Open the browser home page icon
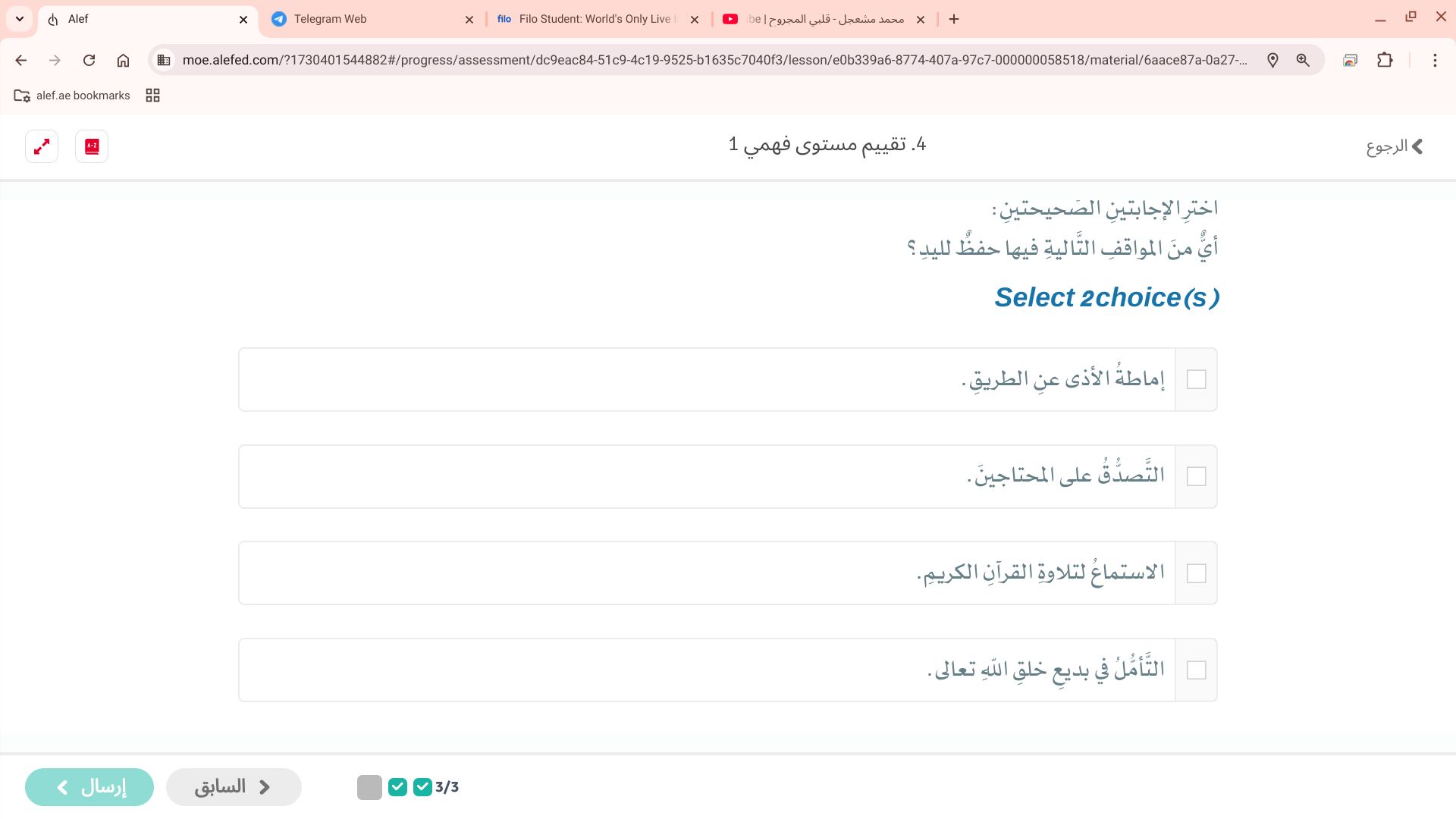1456x819 pixels. coord(123,60)
